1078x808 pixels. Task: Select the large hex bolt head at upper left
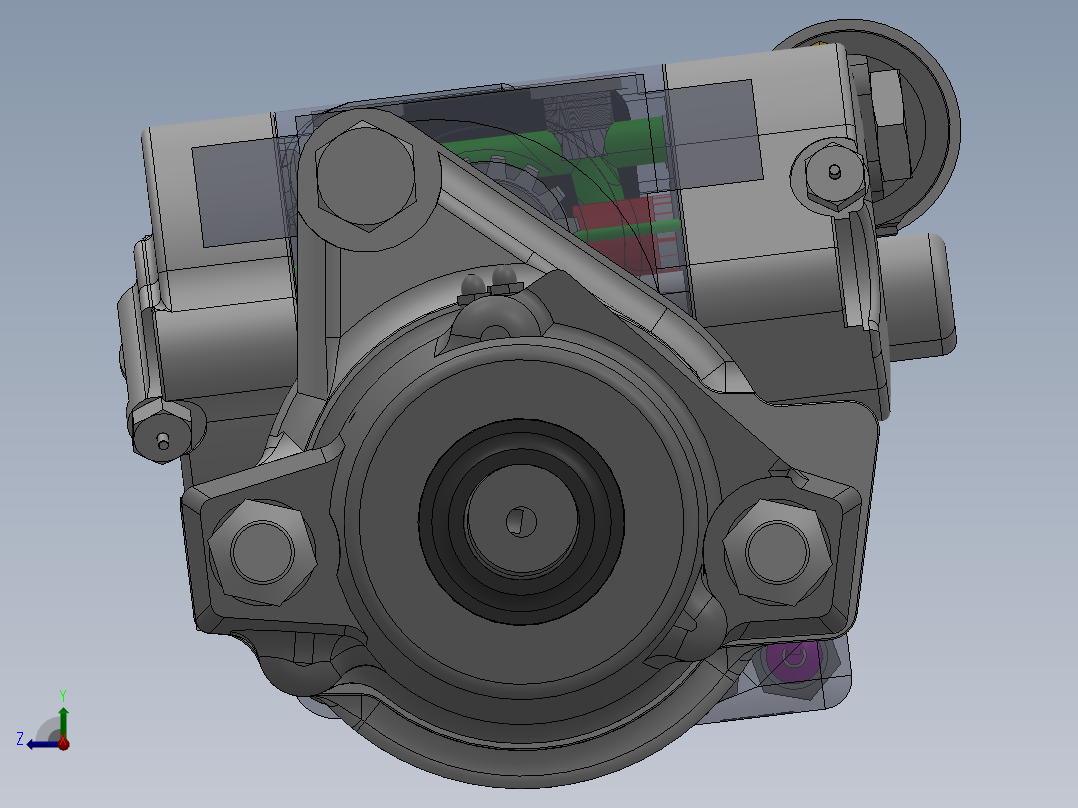point(366,175)
